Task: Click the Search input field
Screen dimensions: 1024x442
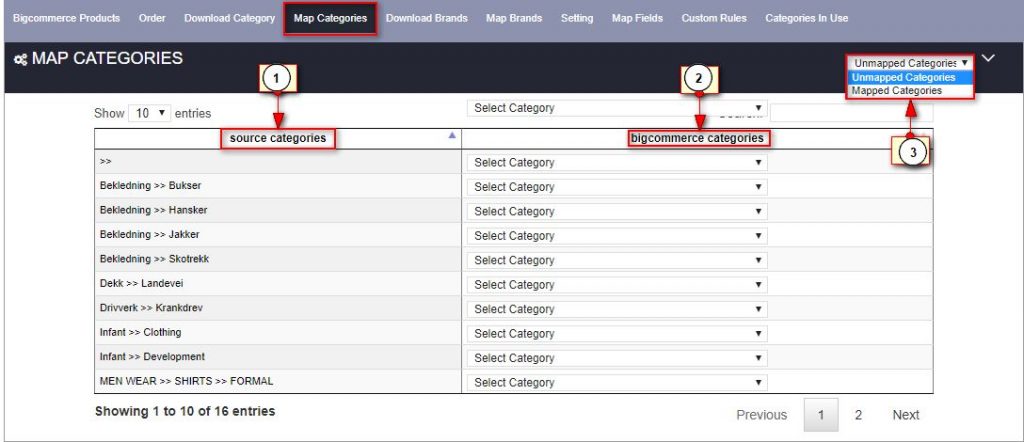Action: coord(852,113)
